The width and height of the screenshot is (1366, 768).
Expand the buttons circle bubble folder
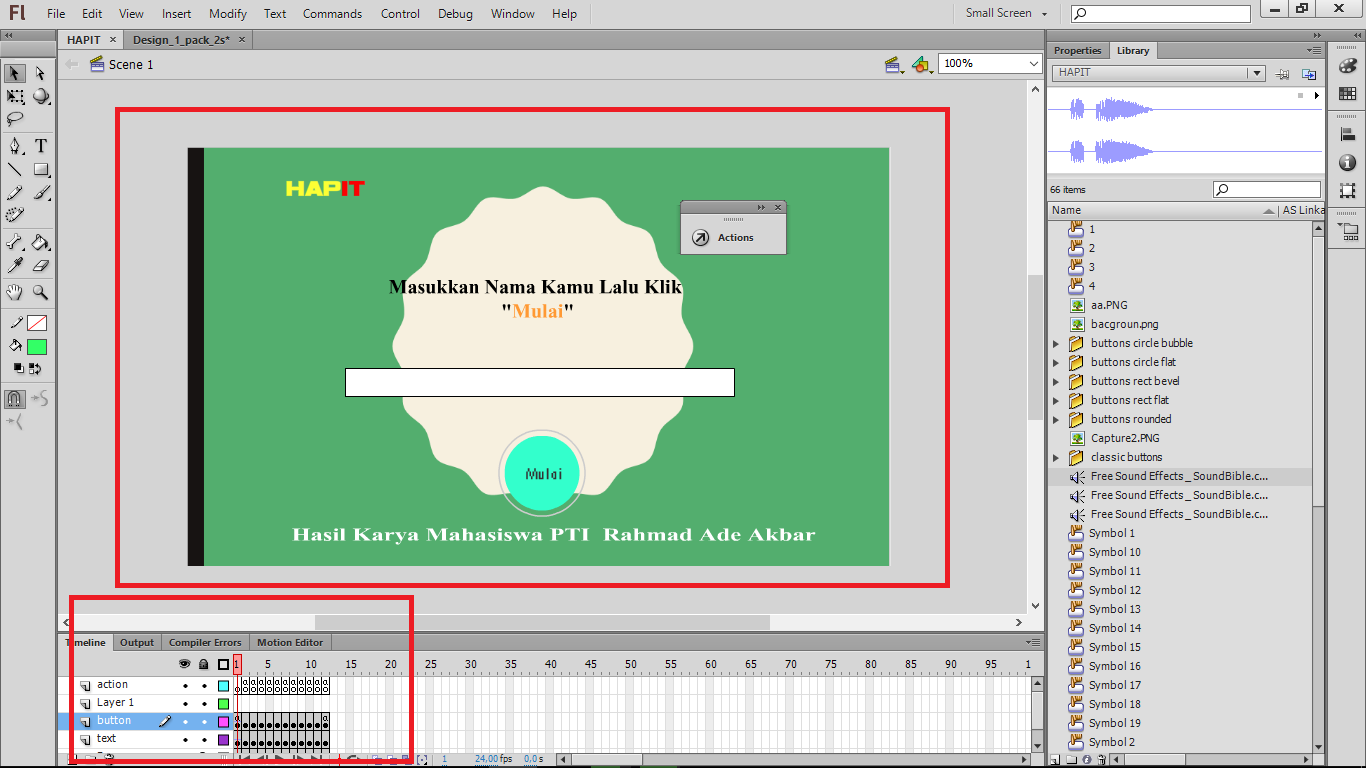tap(1056, 343)
